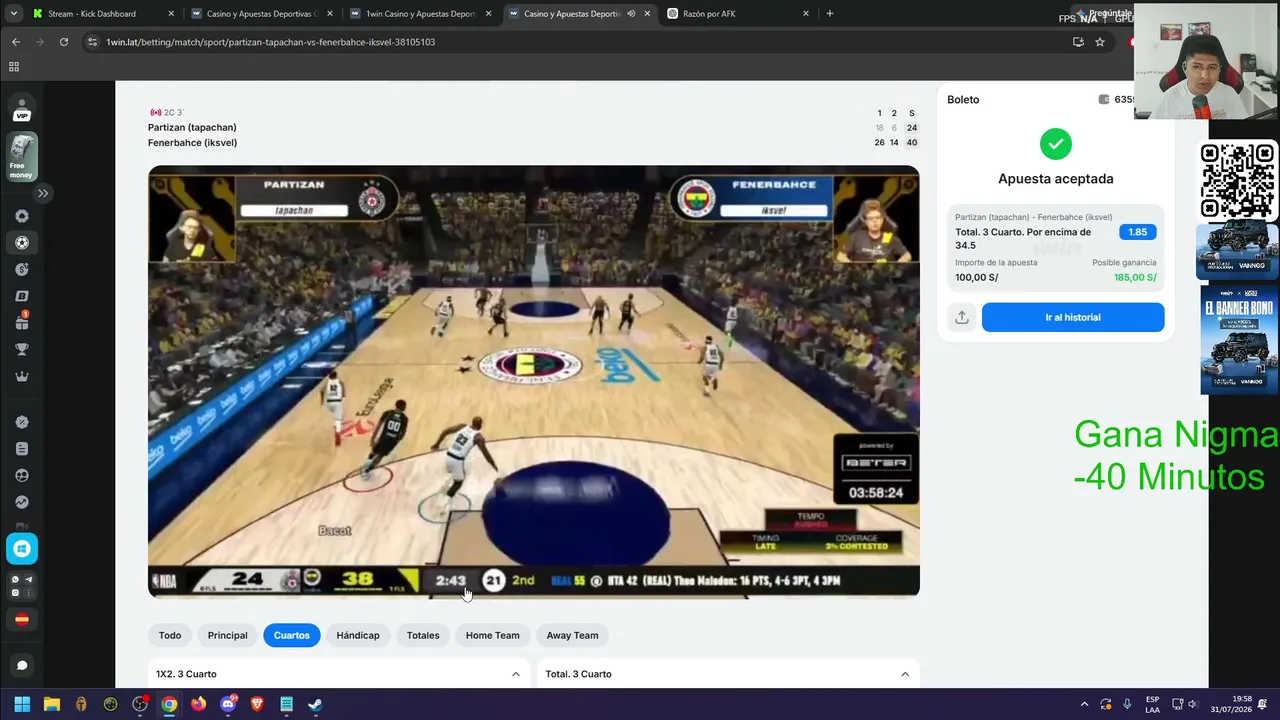Click the taskbar microphone icon

pyautogui.click(x=1127, y=704)
